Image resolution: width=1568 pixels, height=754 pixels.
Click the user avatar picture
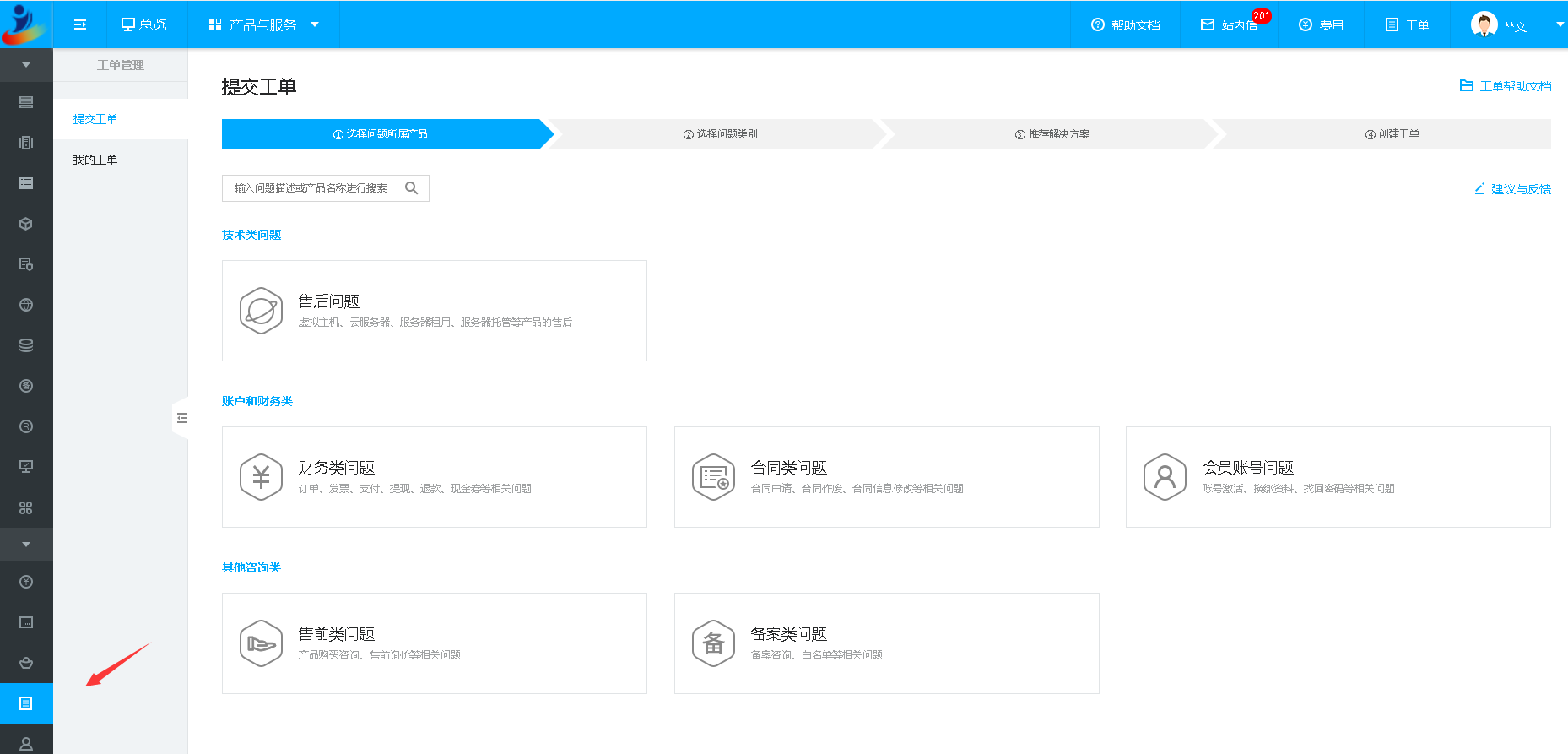pyautogui.click(x=1484, y=24)
